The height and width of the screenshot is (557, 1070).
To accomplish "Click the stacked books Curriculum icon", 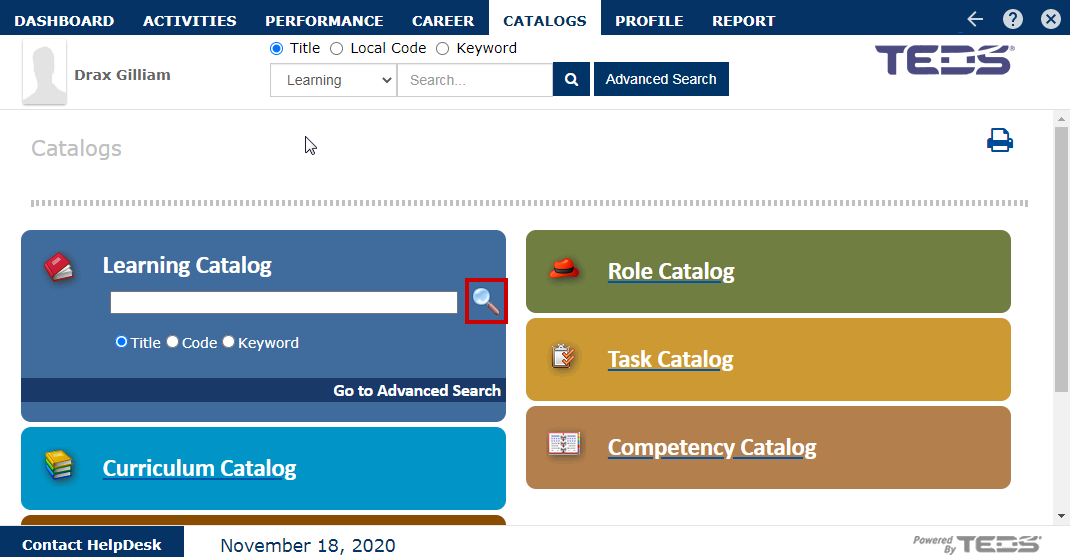I will (59, 465).
